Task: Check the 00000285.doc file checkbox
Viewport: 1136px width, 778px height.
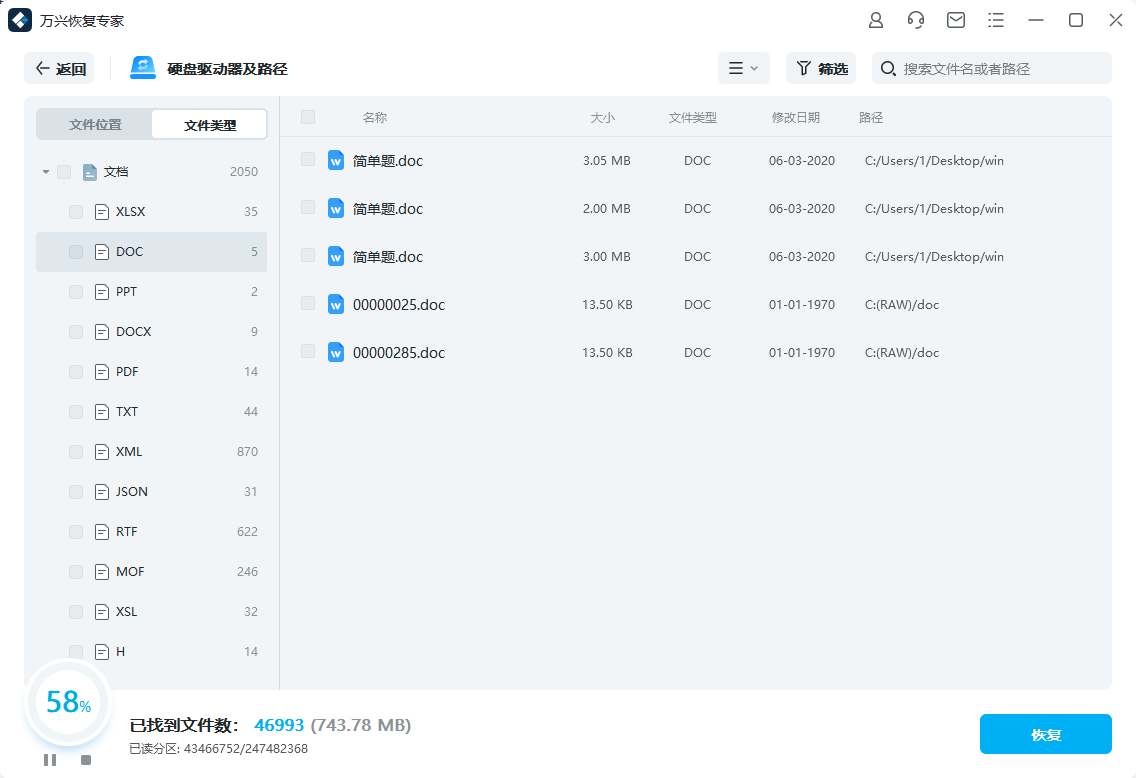Action: pyautogui.click(x=308, y=352)
